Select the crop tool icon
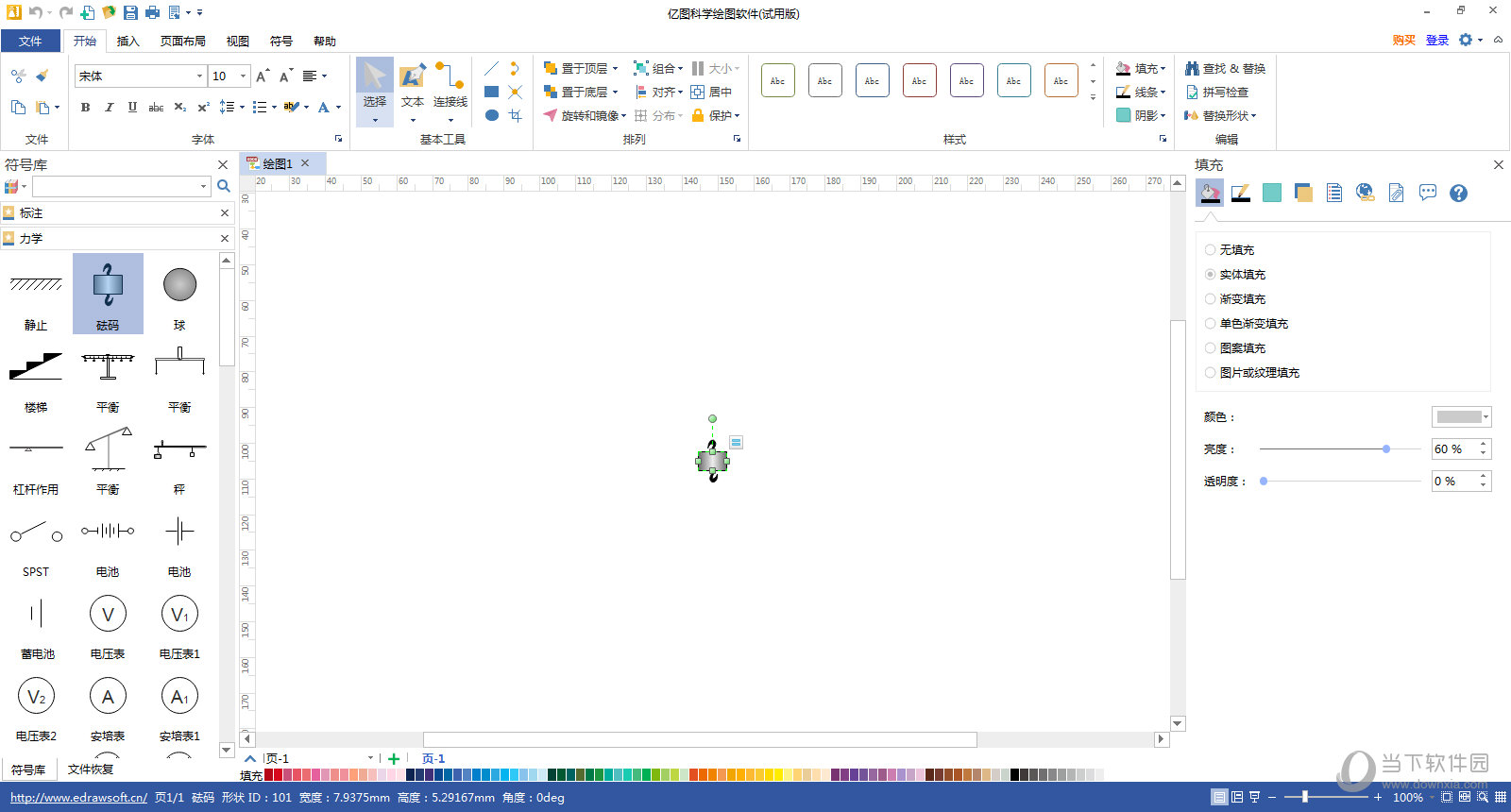Viewport: 1511px width, 812px height. pyautogui.click(x=515, y=115)
